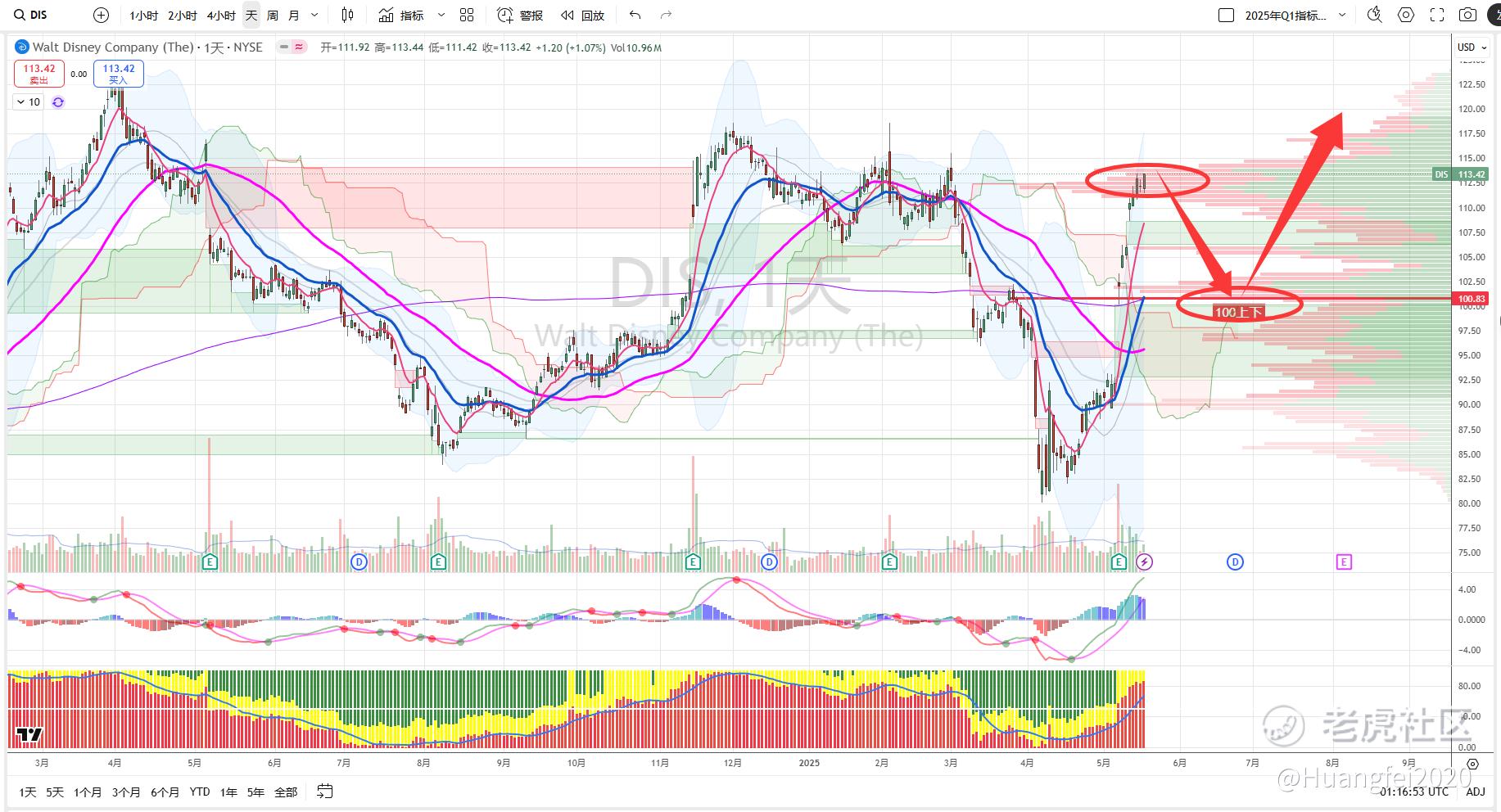This screenshot has width=1501, height=812.
Task: Toggle the pink data mode indicator
Action: point(299,47)
